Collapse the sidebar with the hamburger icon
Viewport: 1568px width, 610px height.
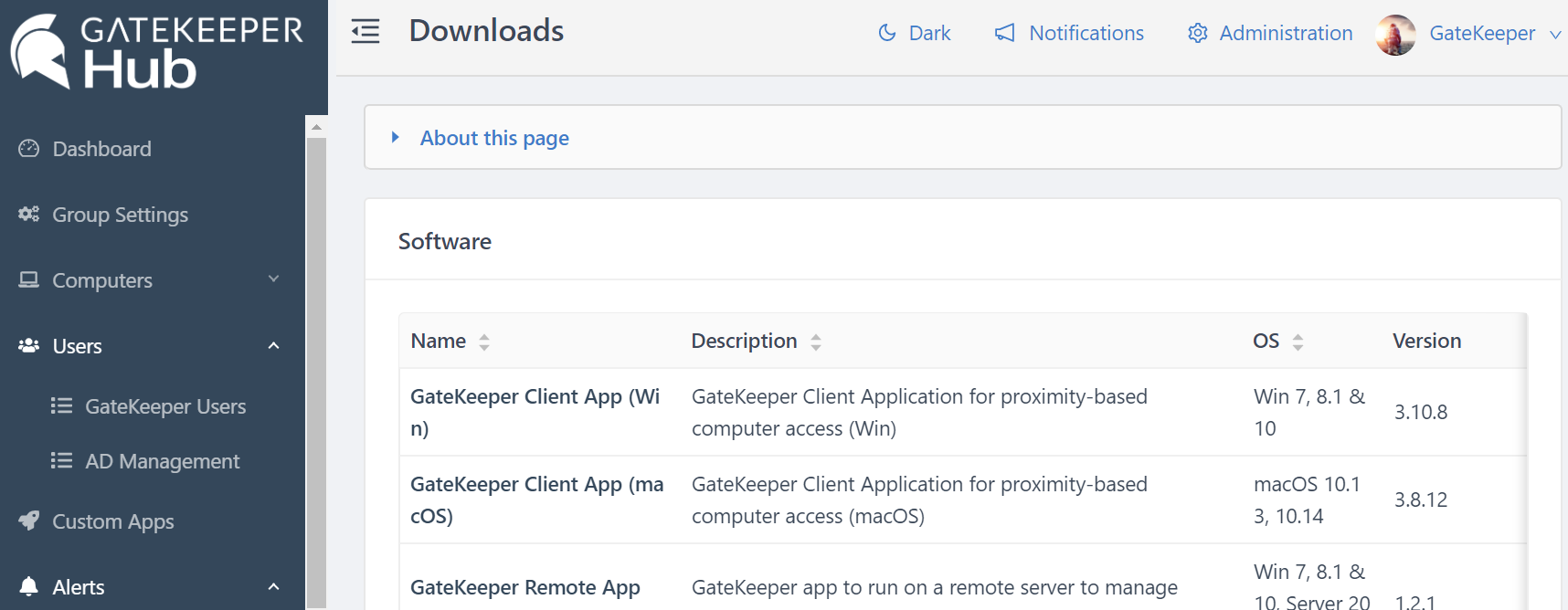[x=366, y=32]
